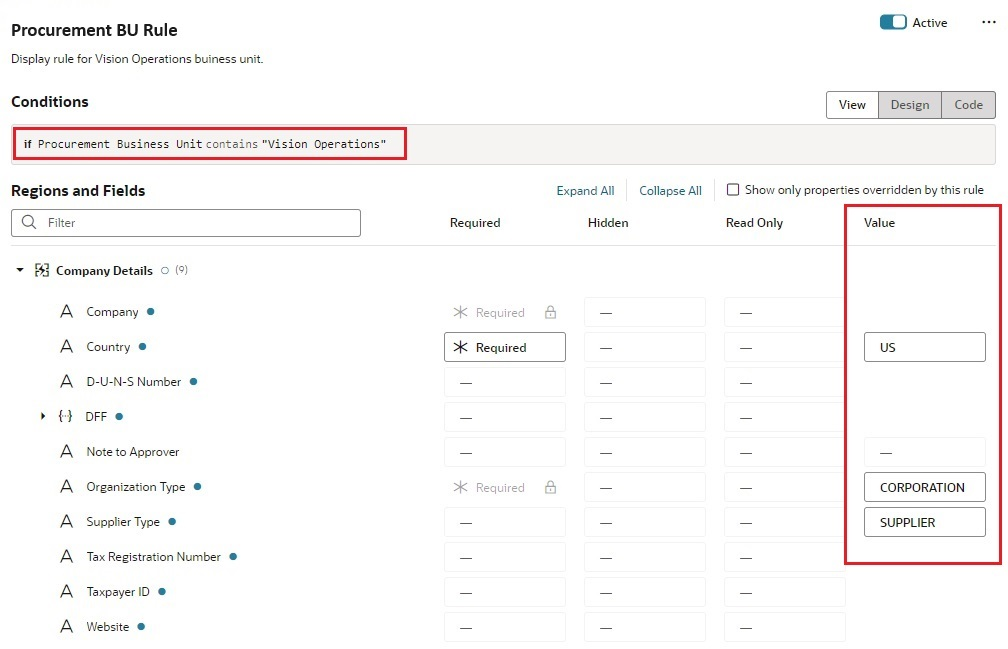The width and height of the screenshot is (1008, 649).
Task: Open Required setting for Taxpayer ID
Action: [505, 592]
